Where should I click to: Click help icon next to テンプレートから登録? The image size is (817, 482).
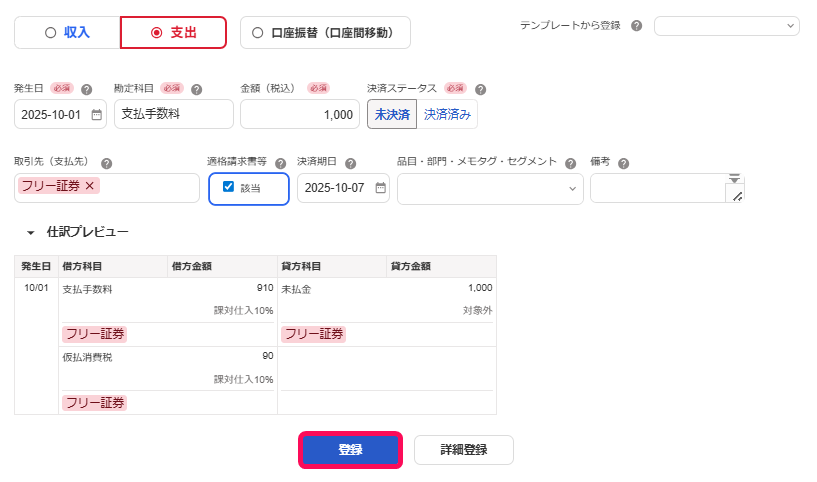[636, 26]
